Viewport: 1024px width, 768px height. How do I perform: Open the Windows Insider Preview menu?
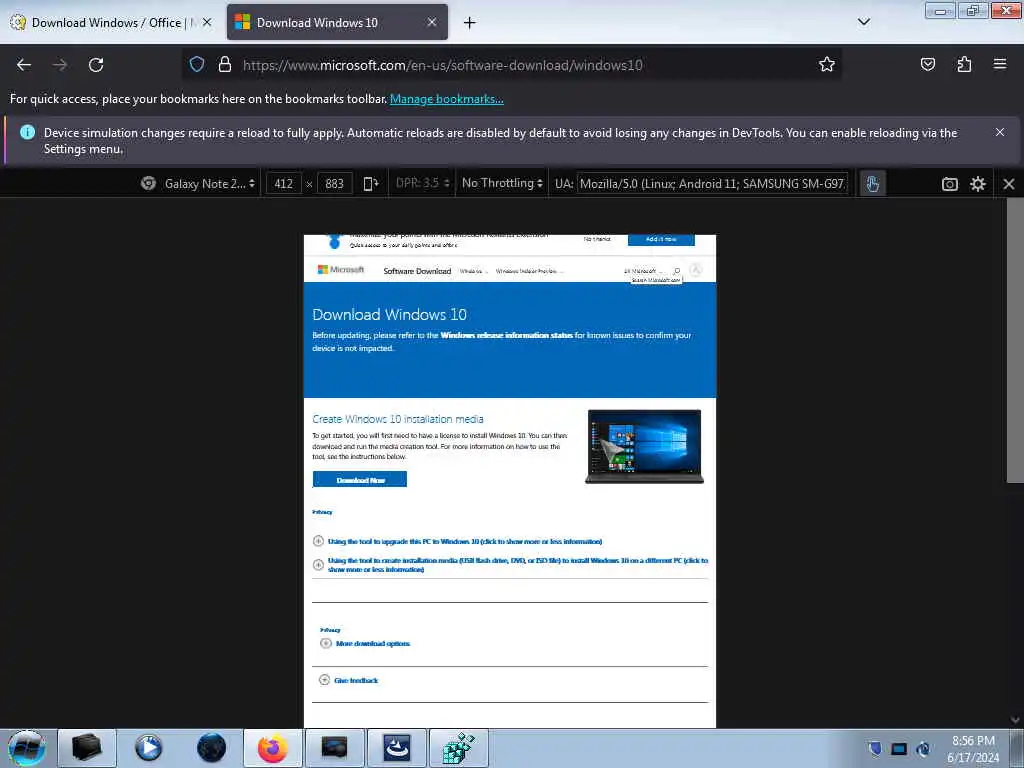pos(528,271)
